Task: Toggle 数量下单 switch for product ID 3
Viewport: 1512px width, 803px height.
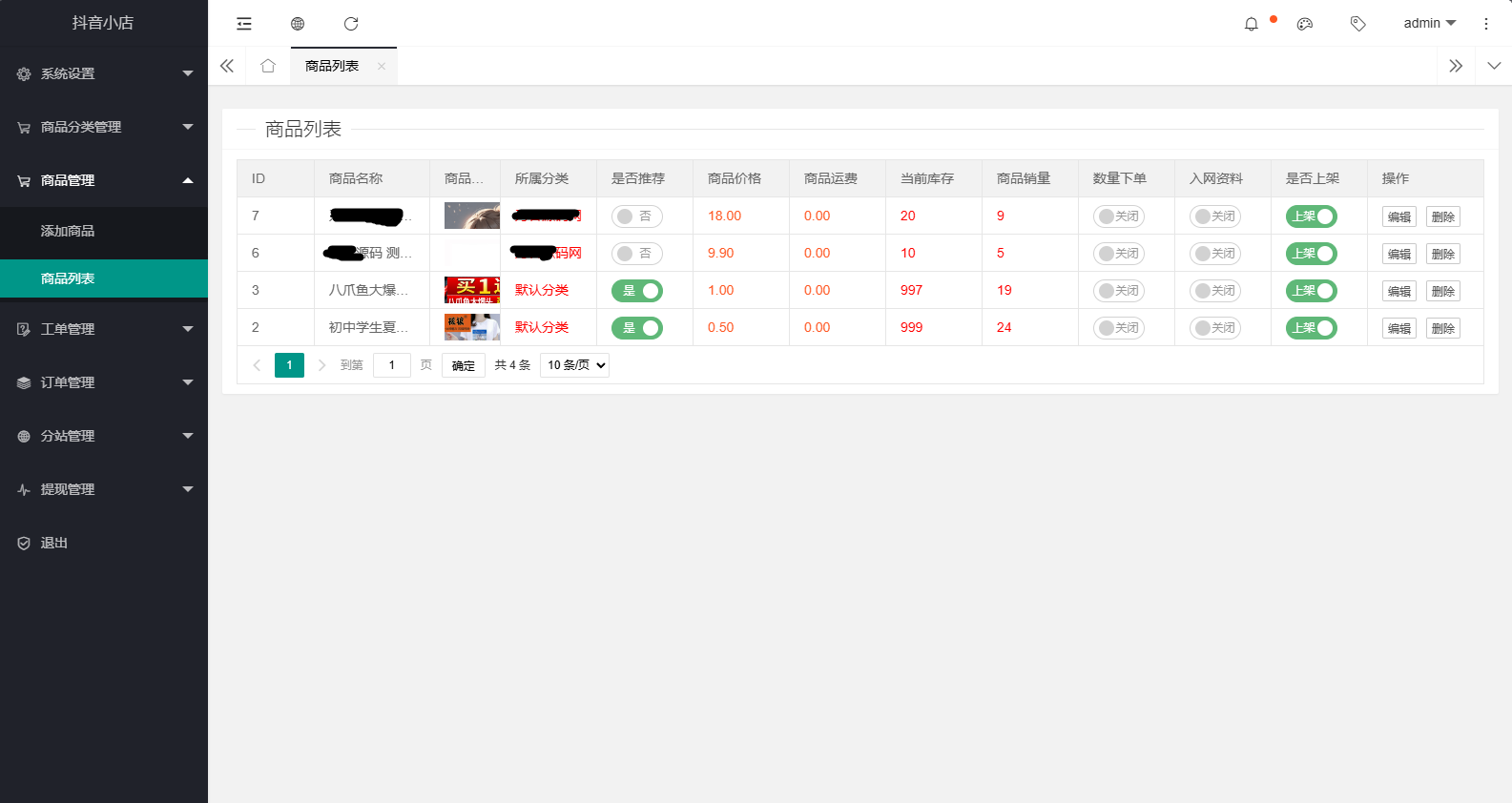Action: (x=1119, y=291)
